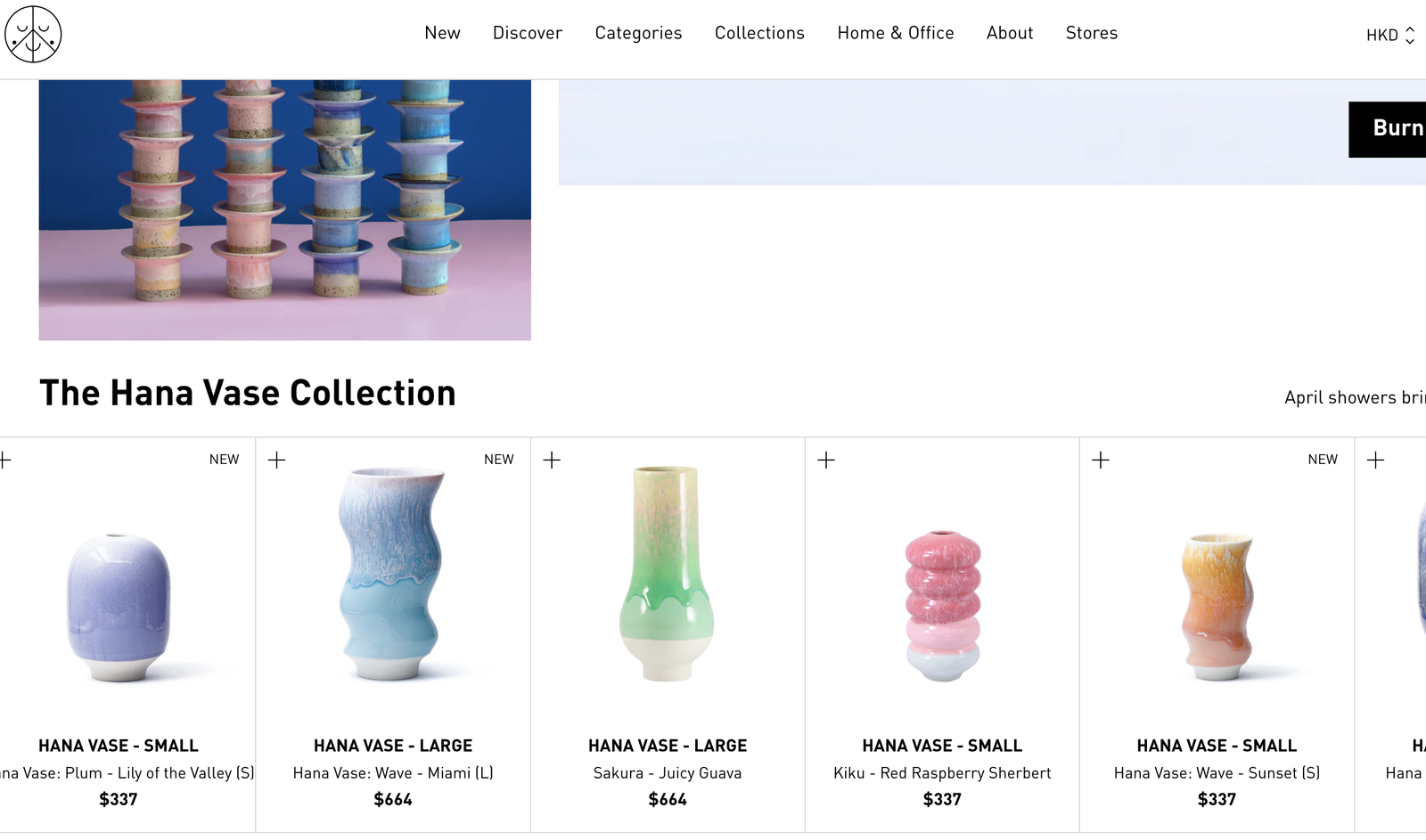1426x840 pixels.
Task: Open the Discover menu item
Action: 528,33
